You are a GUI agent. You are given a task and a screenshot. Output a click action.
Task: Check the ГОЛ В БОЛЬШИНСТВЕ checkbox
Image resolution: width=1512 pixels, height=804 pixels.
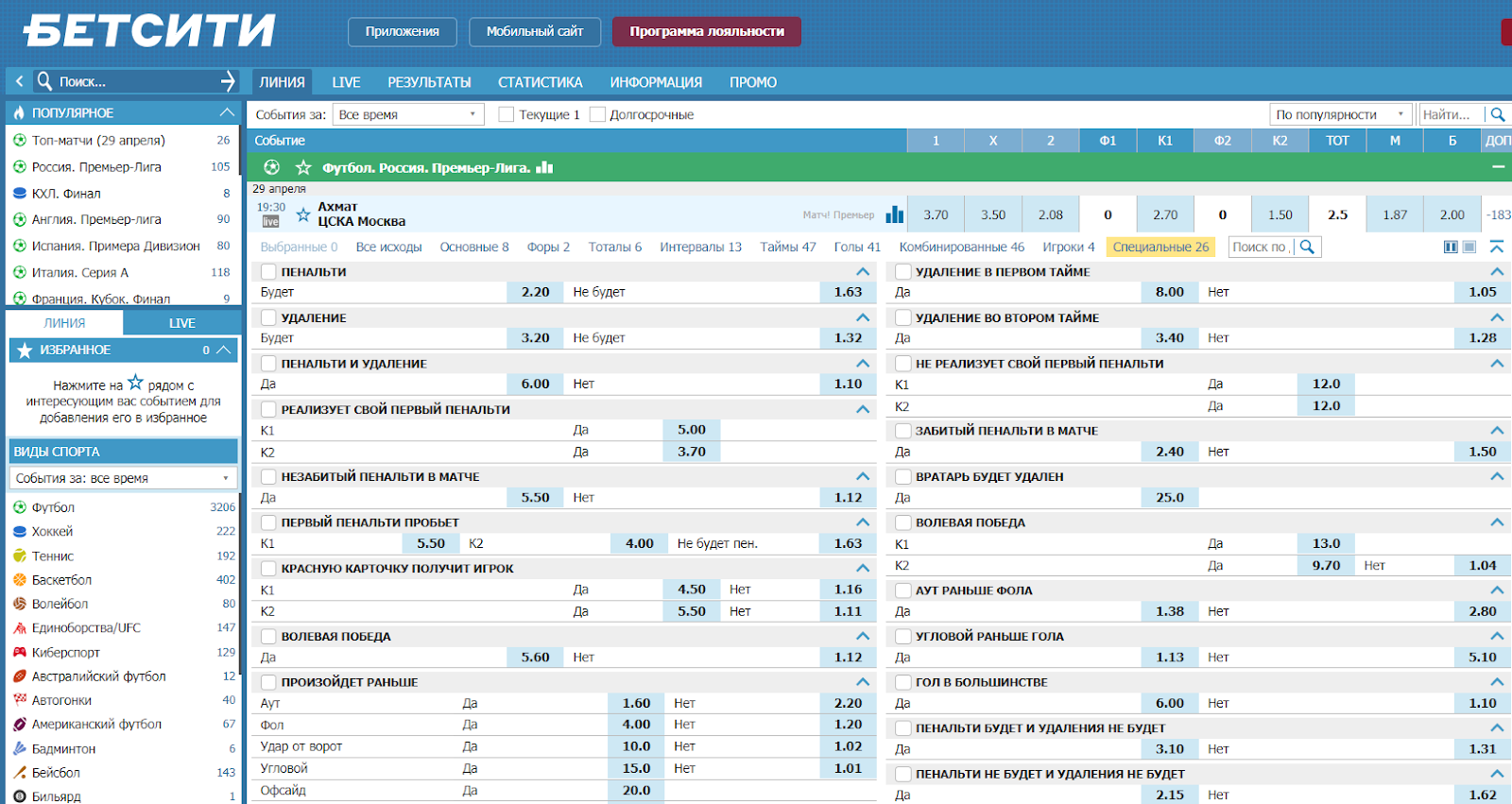tap(903, 681)
